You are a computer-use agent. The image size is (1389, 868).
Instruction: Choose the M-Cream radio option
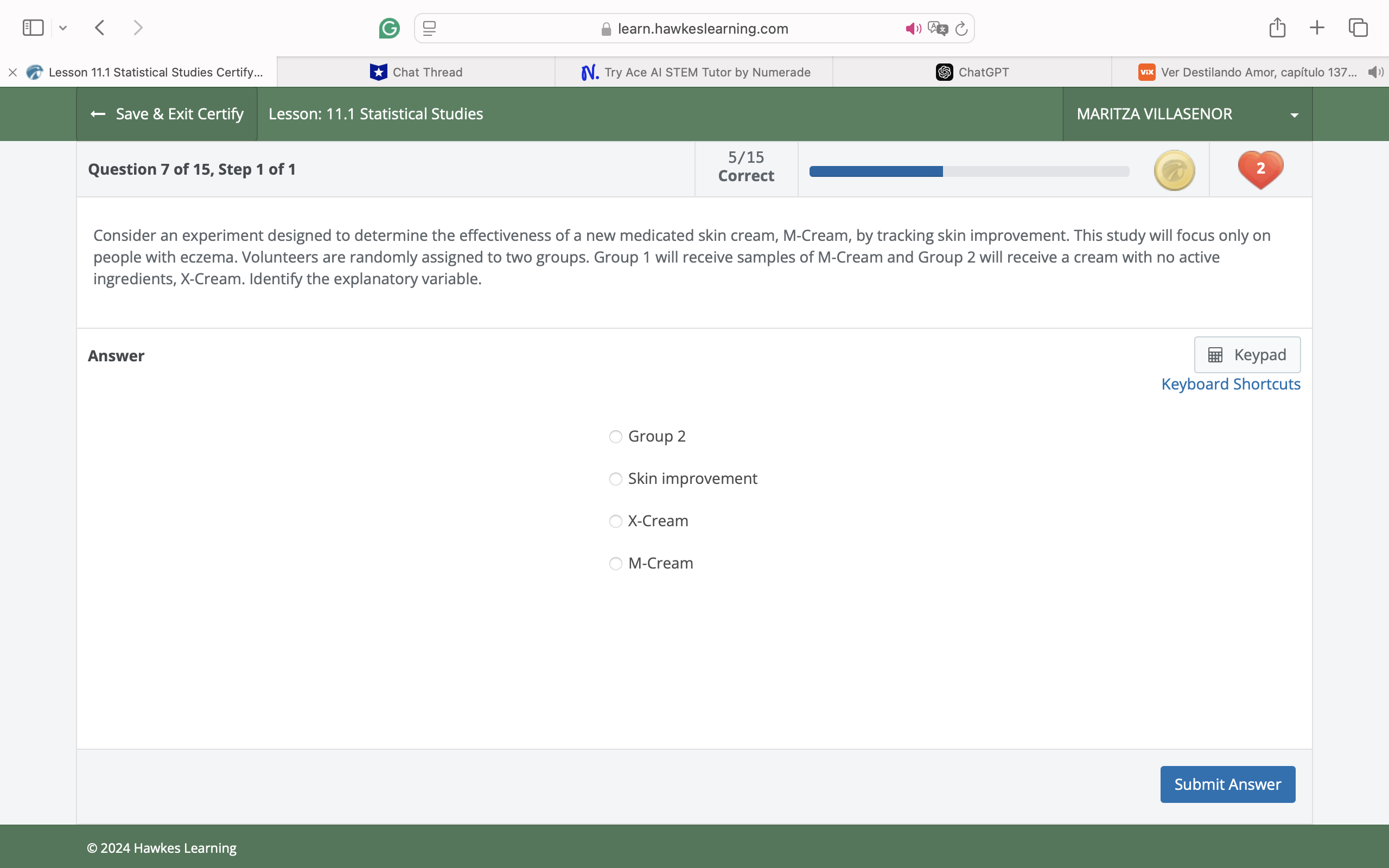point(615,564)
